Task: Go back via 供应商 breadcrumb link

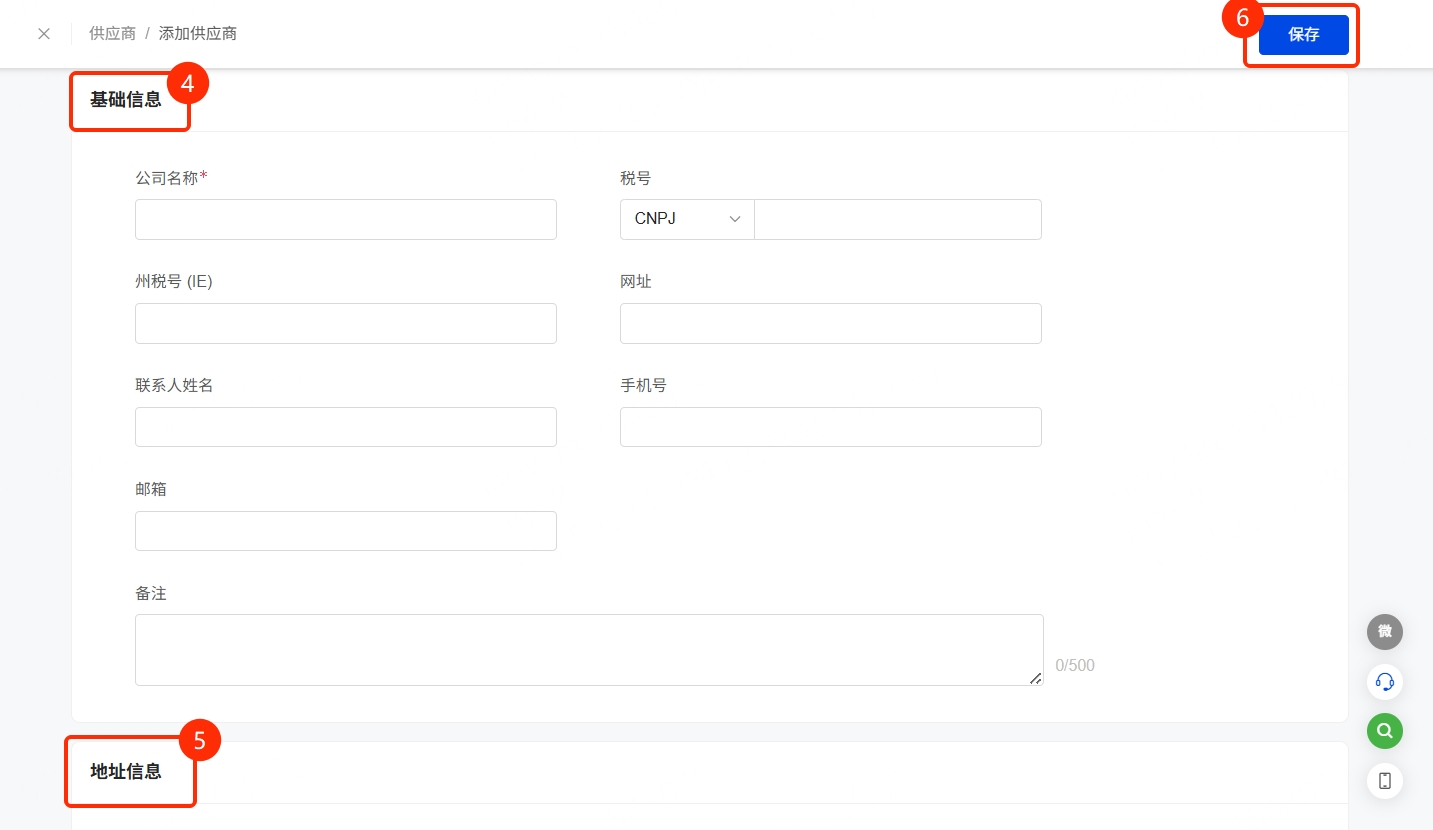Action: pos(112,34)
